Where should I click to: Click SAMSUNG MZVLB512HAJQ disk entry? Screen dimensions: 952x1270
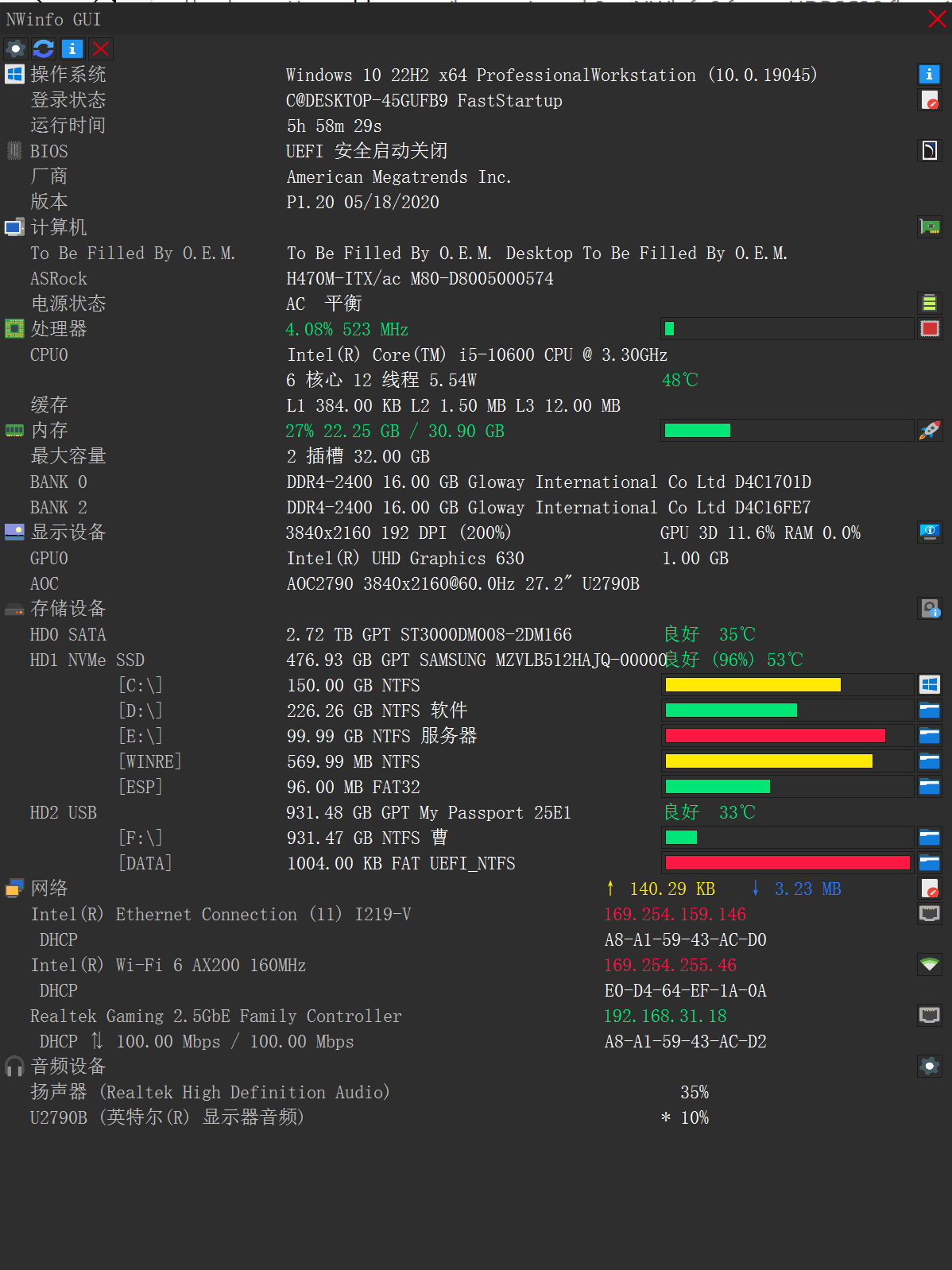pos(477,660)
